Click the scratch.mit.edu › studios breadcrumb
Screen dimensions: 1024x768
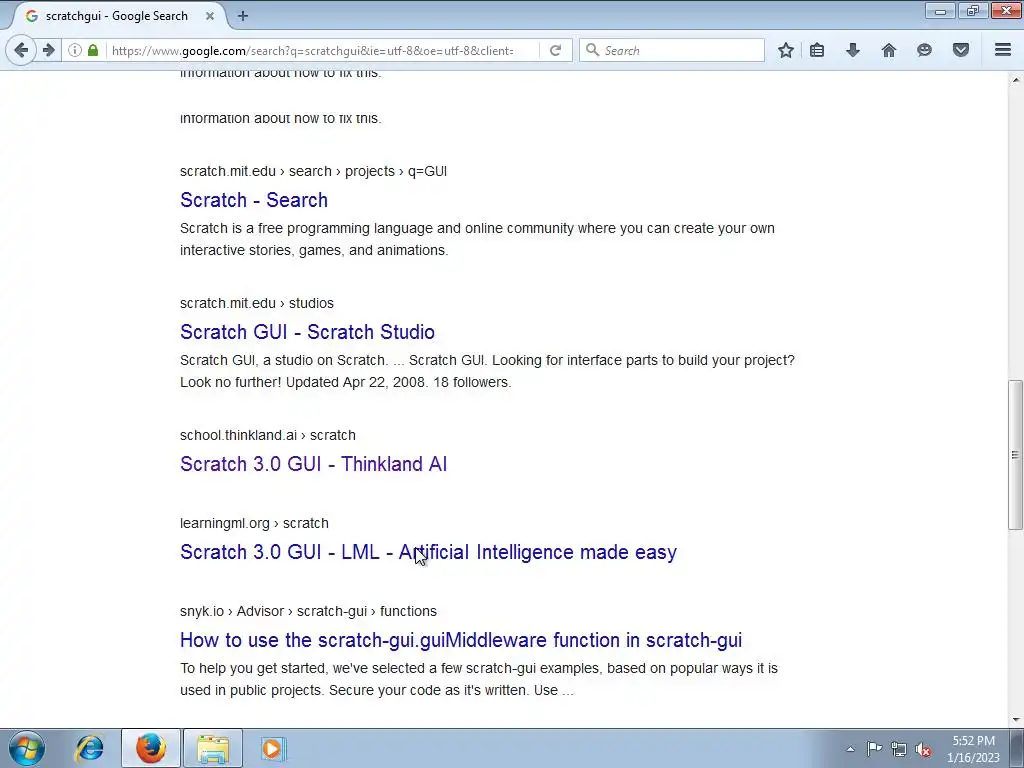point(257,303)
